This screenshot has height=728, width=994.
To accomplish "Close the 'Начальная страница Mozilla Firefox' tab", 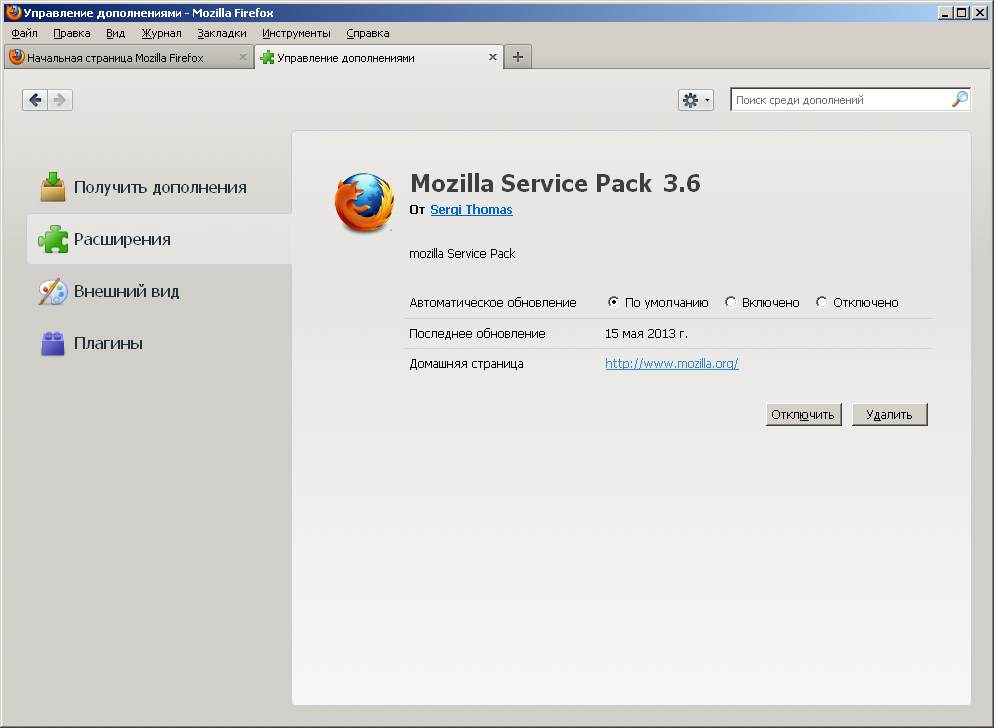I will [242, 57].
